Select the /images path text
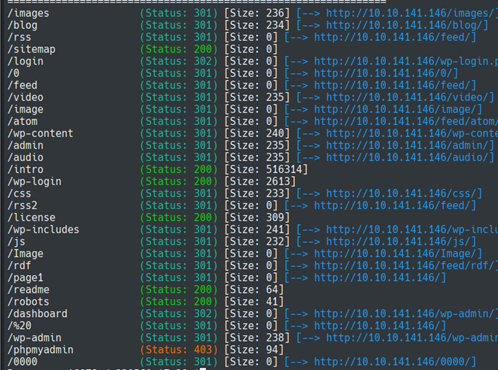This screenshot has width=498, height=370. click(x=28, y=13)
